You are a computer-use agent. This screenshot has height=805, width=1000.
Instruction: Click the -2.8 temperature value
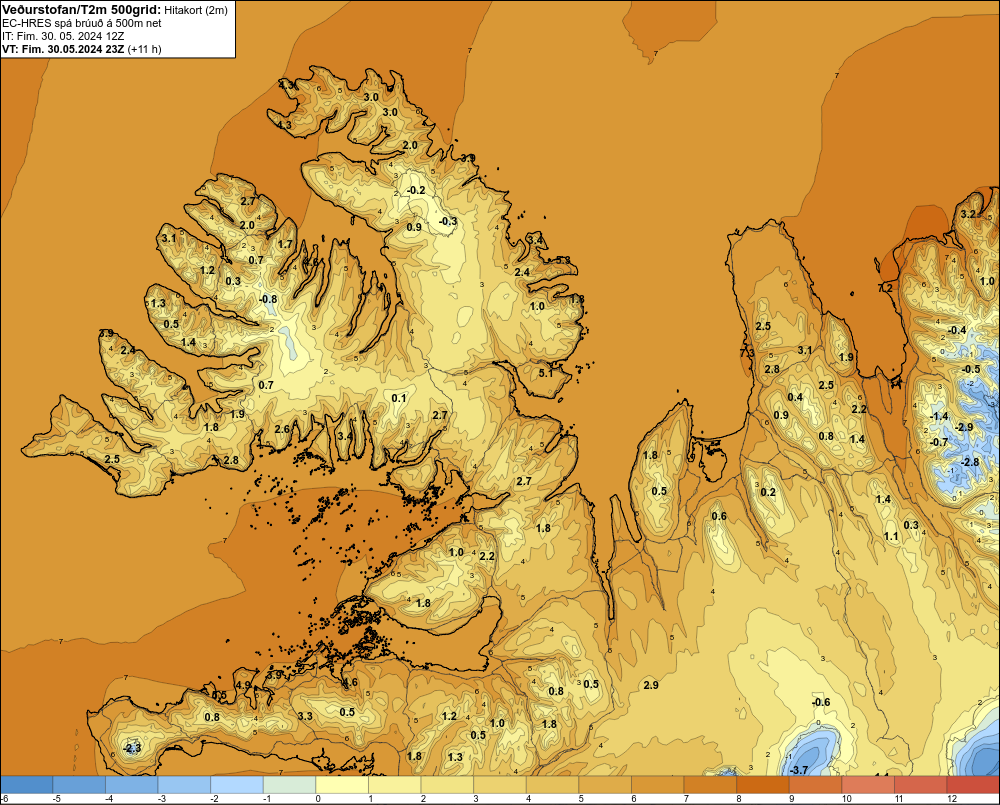click(969, 462)
